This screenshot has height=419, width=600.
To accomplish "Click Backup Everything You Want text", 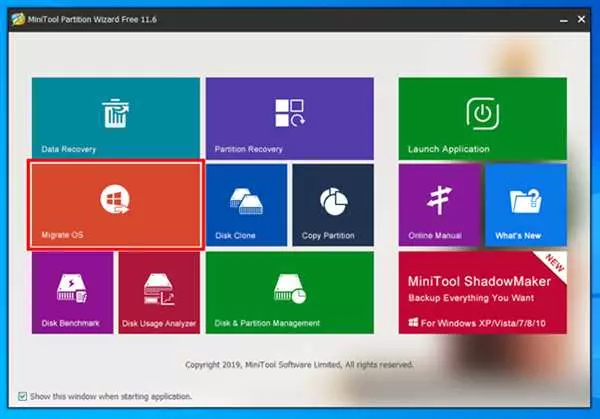I will pos(471,298).
